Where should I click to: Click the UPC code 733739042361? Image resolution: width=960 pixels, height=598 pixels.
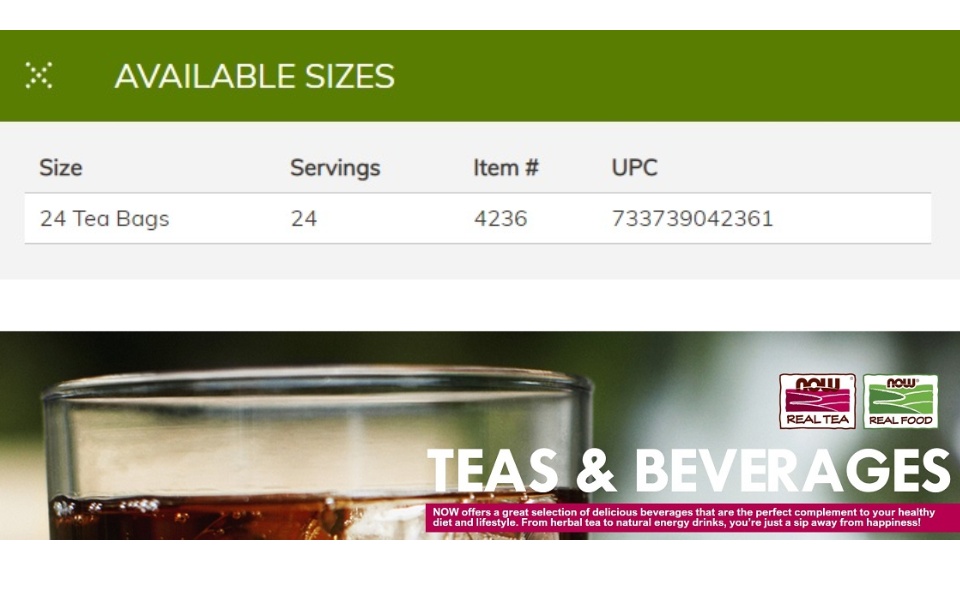[x=692, y=219]
